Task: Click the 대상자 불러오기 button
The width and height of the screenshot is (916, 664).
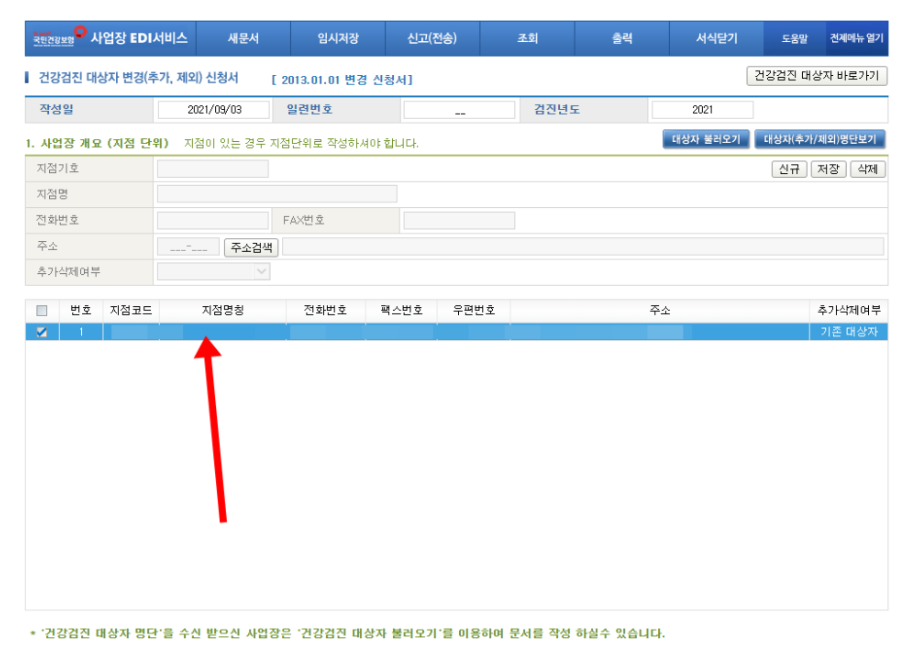Action: tap(706, 140)
